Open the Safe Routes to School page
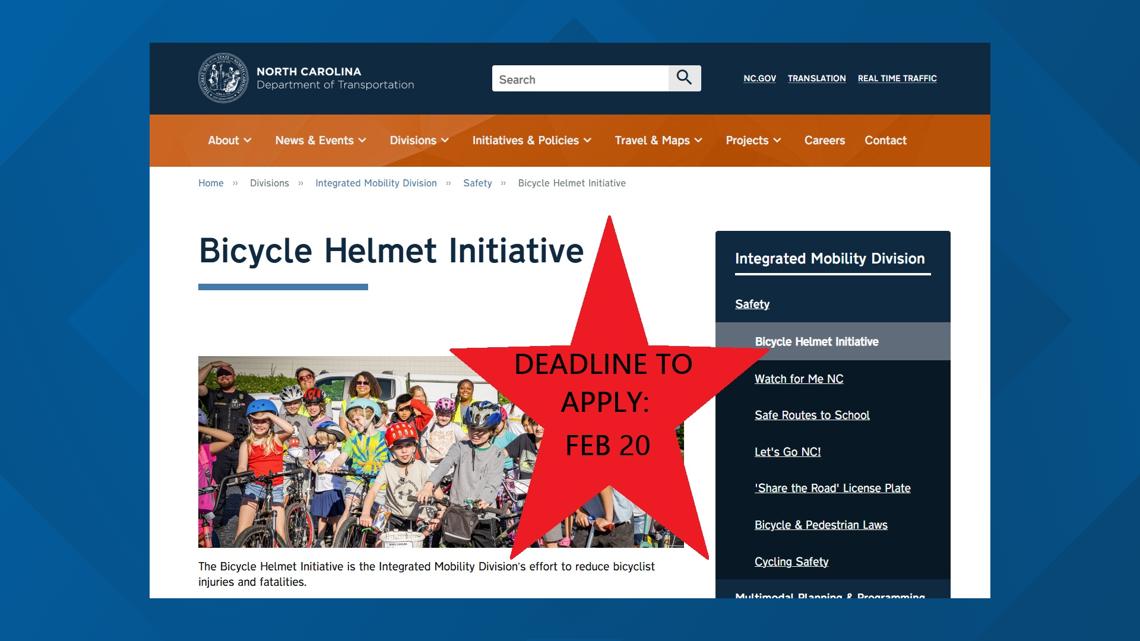Image resolution: width=1140 pixels, height=641 pixels. click(812, 415)
